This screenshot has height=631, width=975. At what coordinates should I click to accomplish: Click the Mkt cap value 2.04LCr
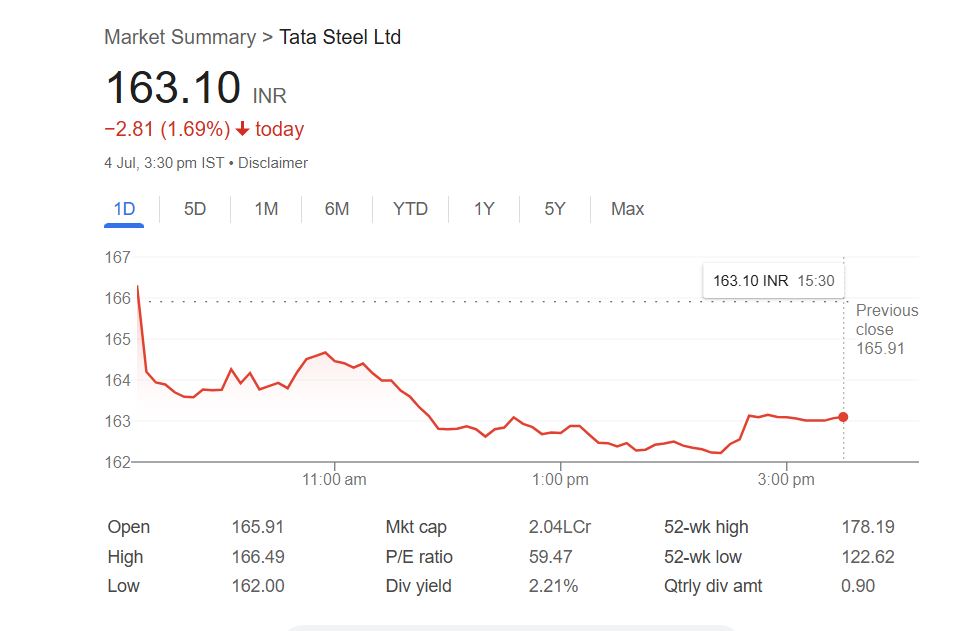click(559, 527)
